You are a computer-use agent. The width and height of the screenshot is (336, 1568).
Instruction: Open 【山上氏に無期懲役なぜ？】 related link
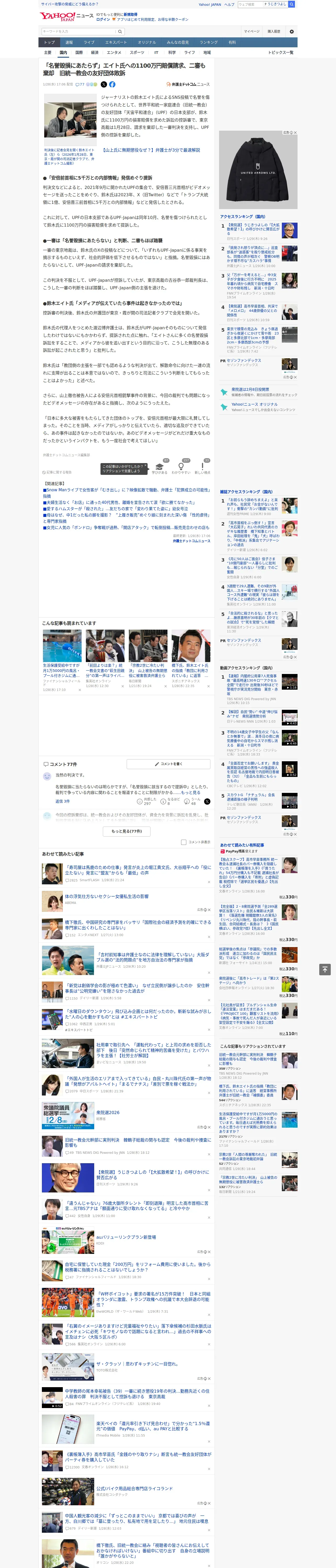[x=151, y=150]
